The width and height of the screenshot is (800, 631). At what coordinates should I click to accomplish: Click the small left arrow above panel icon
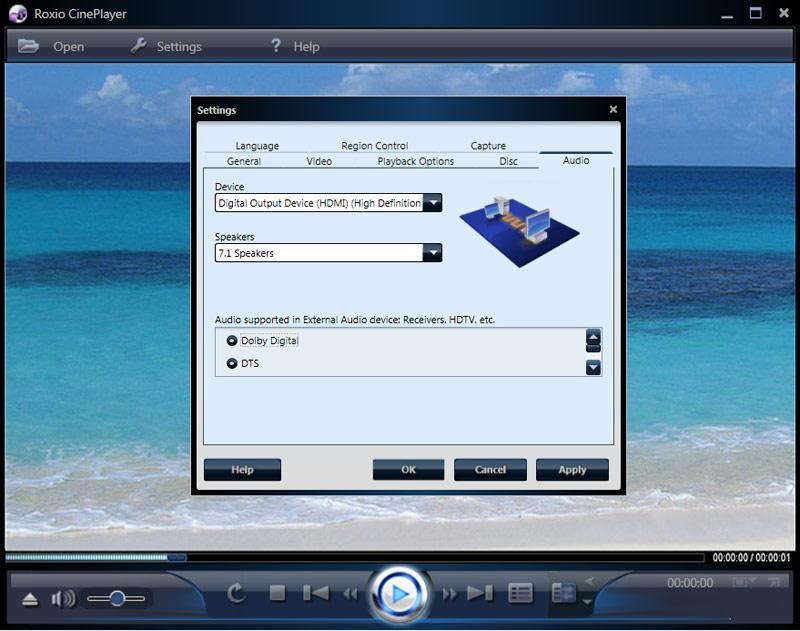coord(589,581)
